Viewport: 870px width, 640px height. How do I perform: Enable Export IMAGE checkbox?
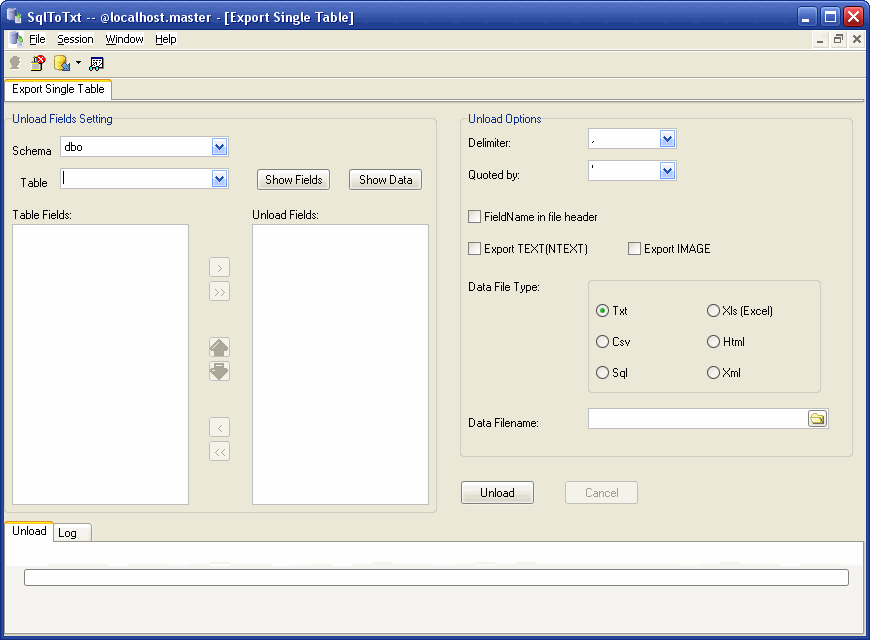(634, 249)
